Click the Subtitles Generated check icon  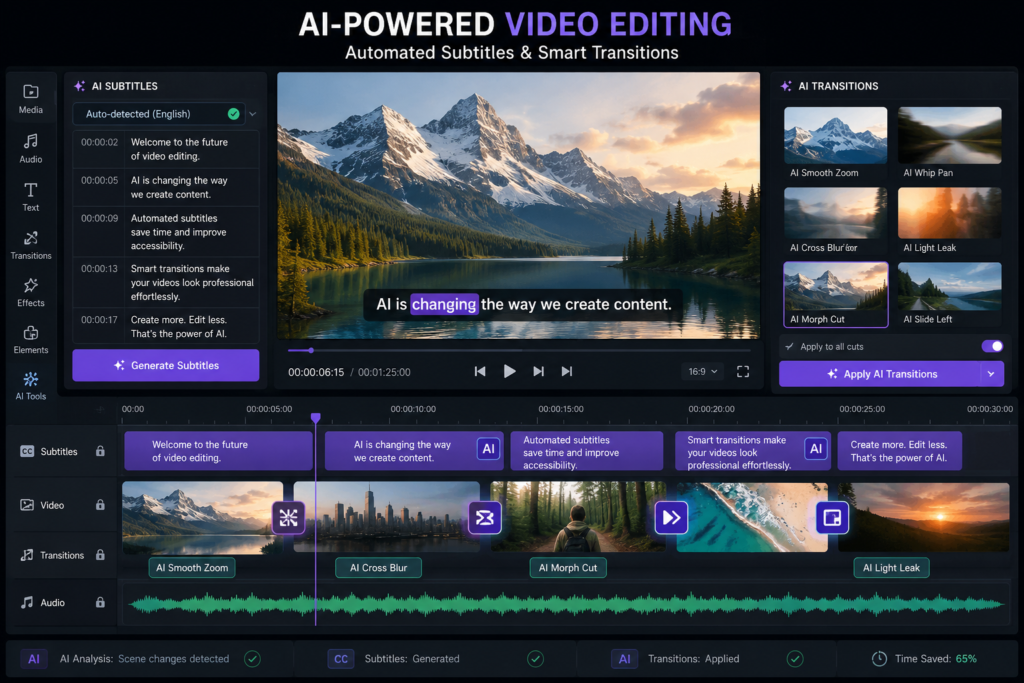point(536,659)
